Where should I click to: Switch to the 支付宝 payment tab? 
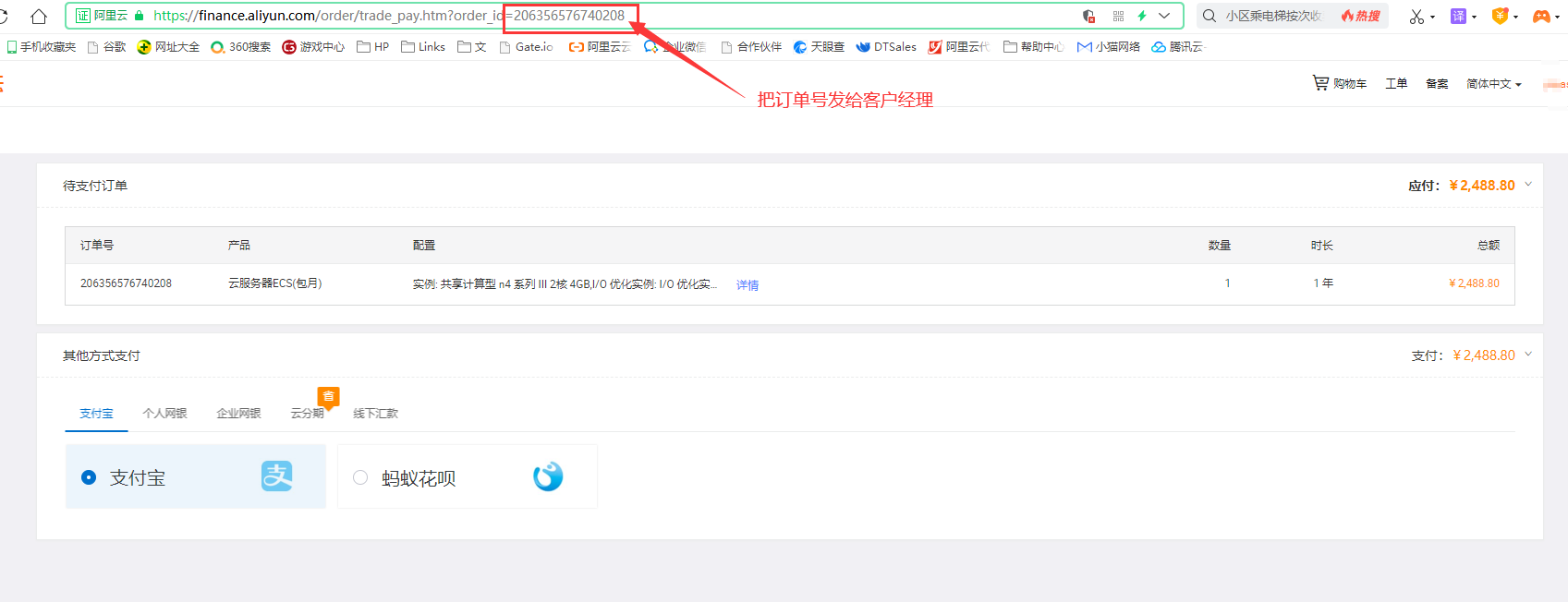[x=96, y=414]
